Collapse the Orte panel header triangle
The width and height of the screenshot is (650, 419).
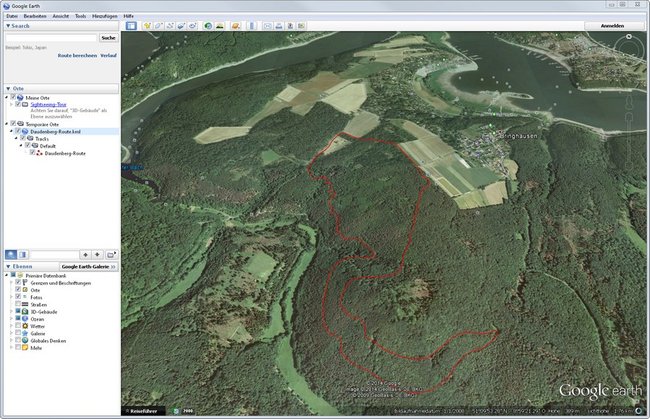tap(8, 88)
